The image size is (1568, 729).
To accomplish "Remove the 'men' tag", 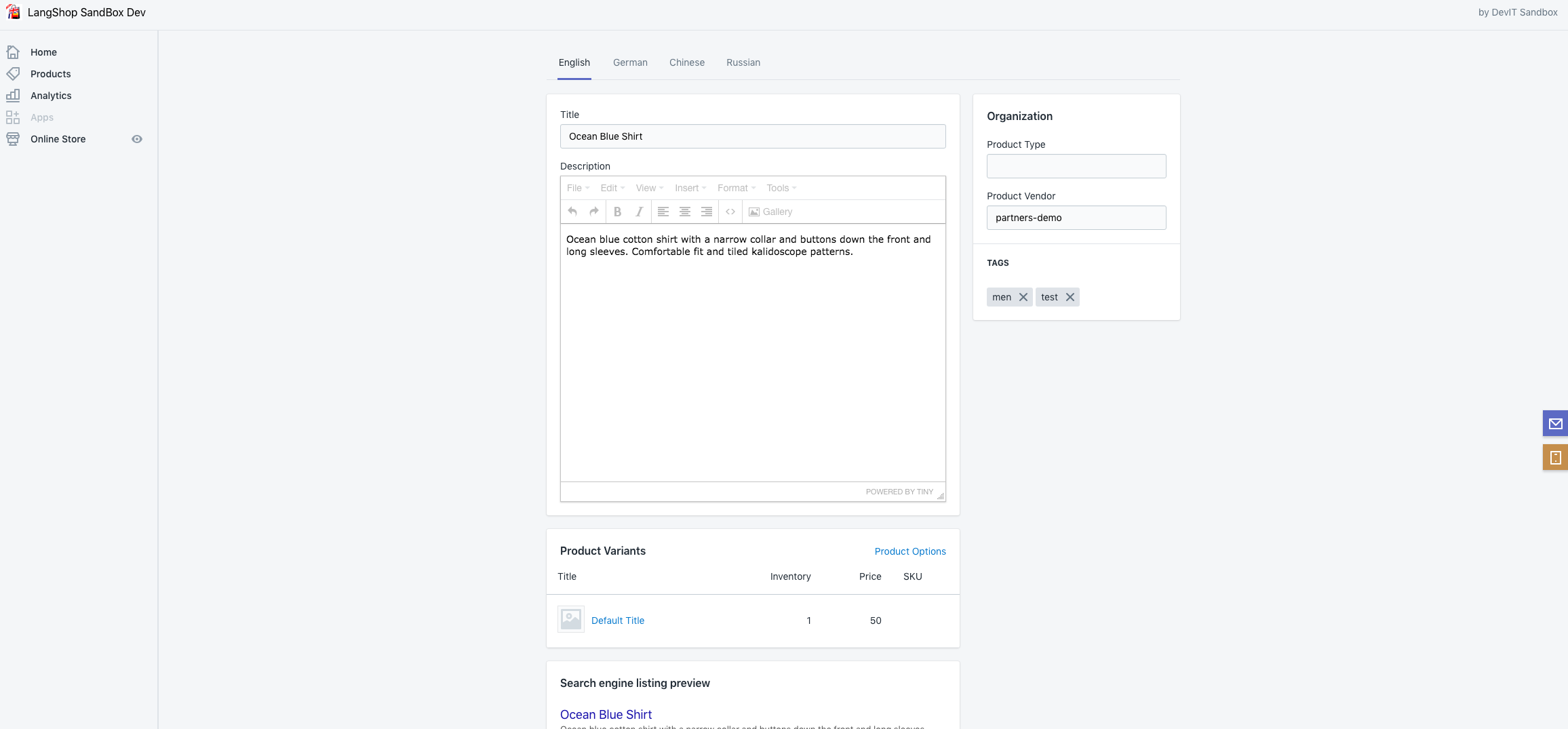I will tap(1024, 297).
